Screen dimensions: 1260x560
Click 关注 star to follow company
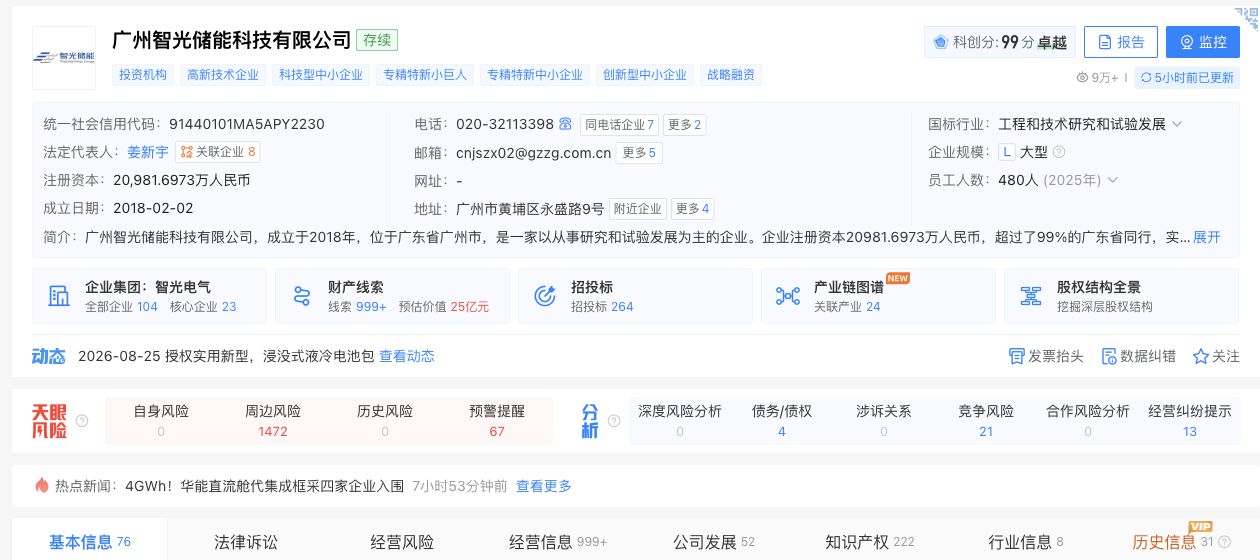(x=1200, y=356)
